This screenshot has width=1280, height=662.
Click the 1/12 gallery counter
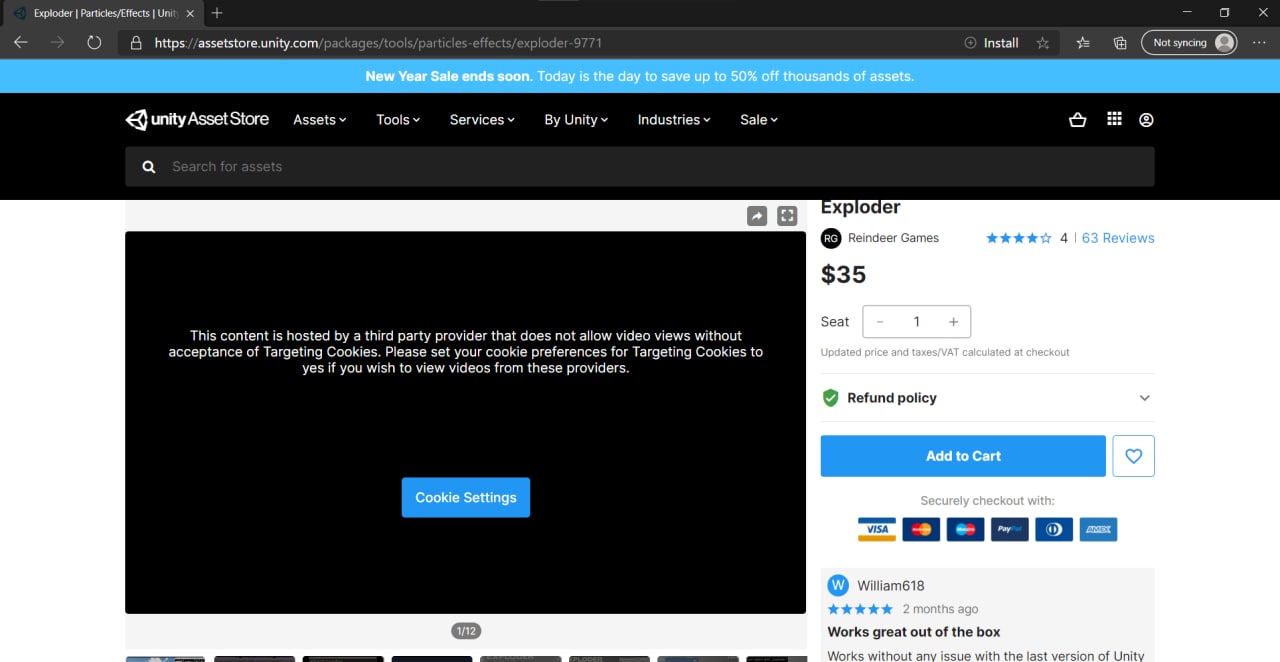[x=466, y=631]
